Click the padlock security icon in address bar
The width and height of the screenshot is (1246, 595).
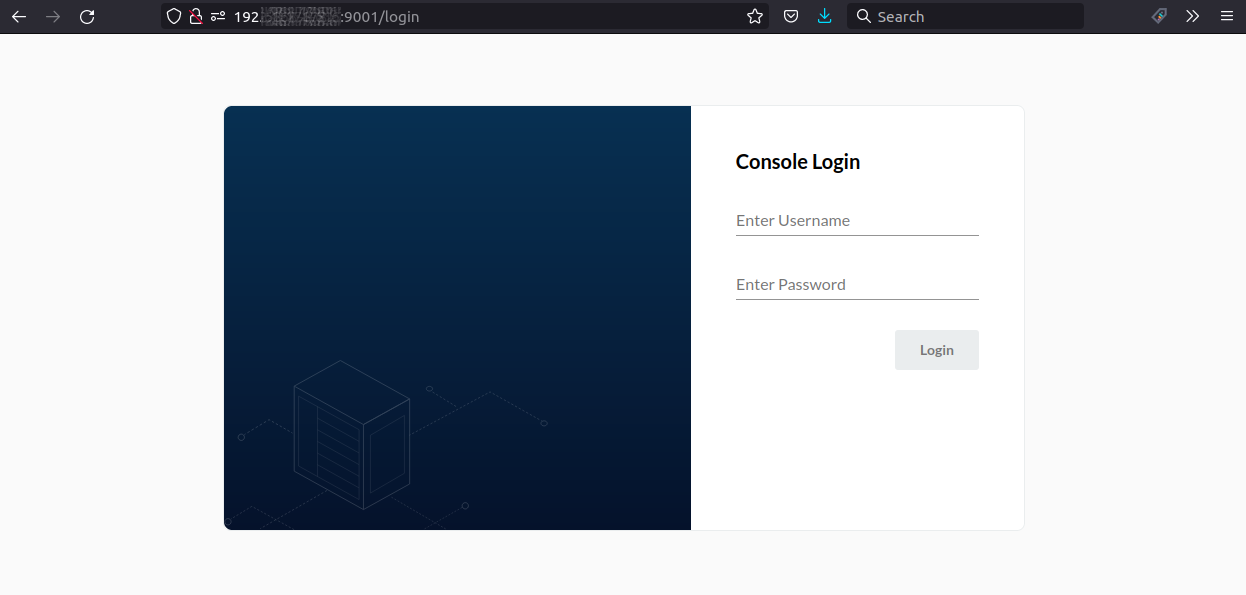click(x=196, y=16)
